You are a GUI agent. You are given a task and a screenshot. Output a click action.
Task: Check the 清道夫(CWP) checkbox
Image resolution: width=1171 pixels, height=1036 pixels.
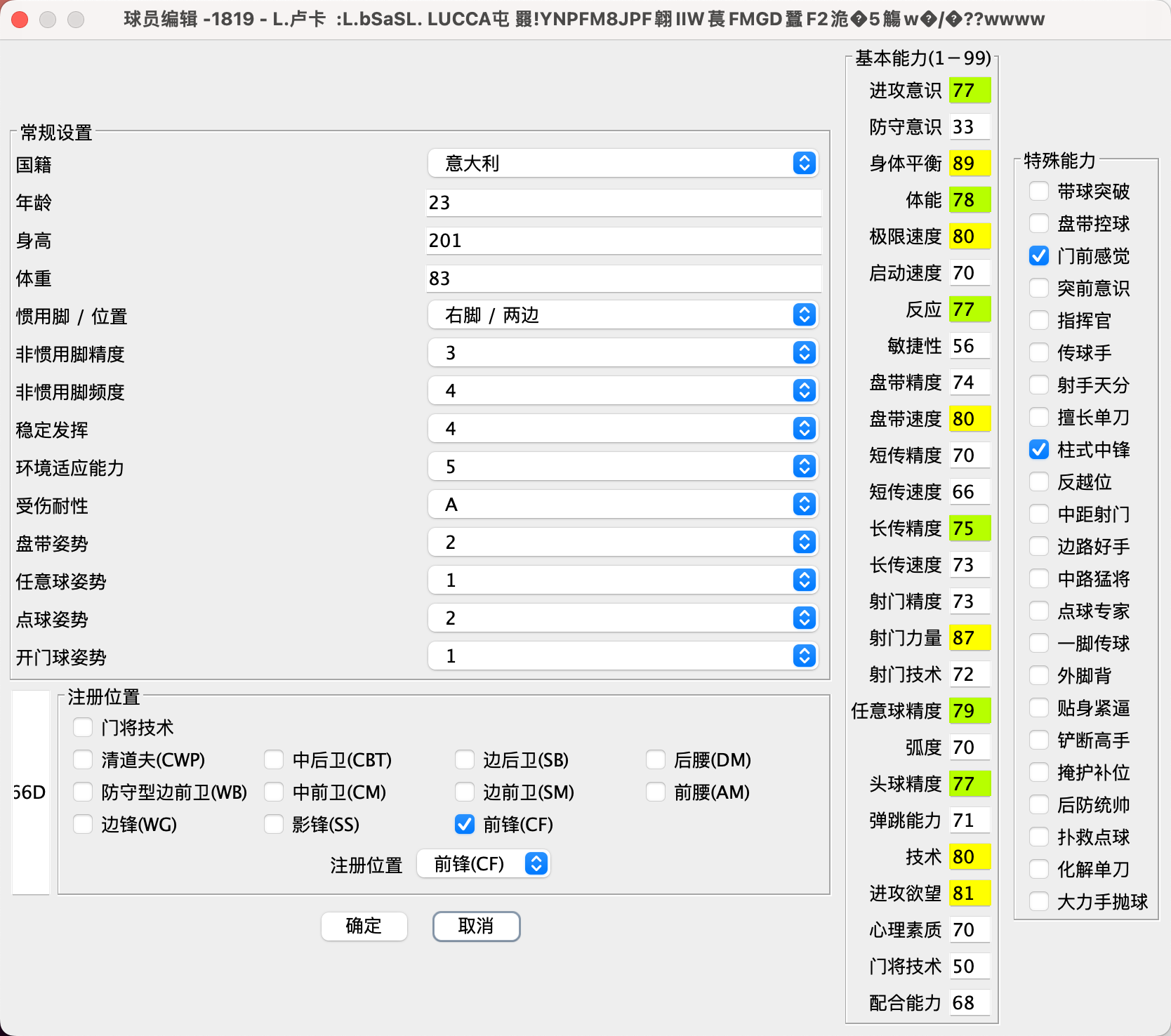(x=83, y=759)
